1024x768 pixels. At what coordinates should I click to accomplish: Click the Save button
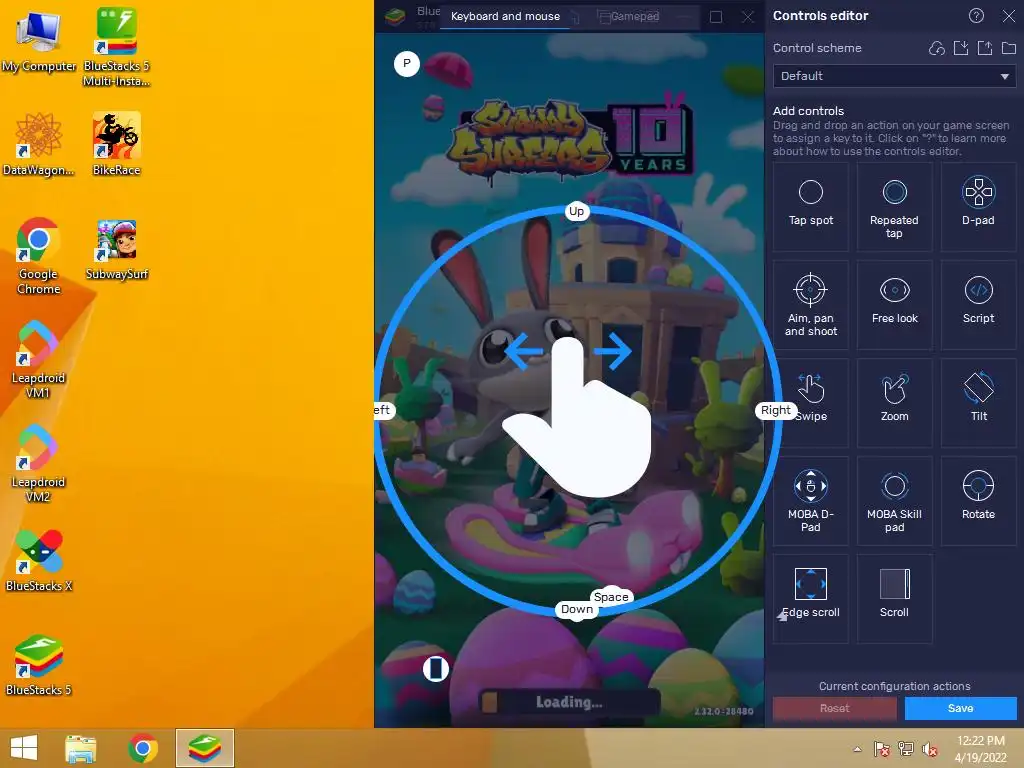pos(960,708)
